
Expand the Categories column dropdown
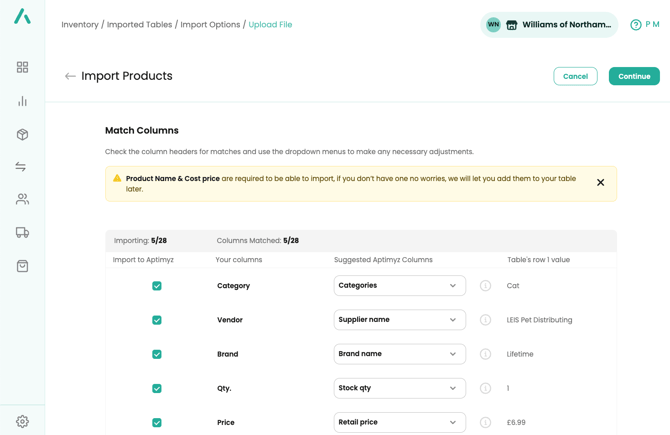(399, 286)
